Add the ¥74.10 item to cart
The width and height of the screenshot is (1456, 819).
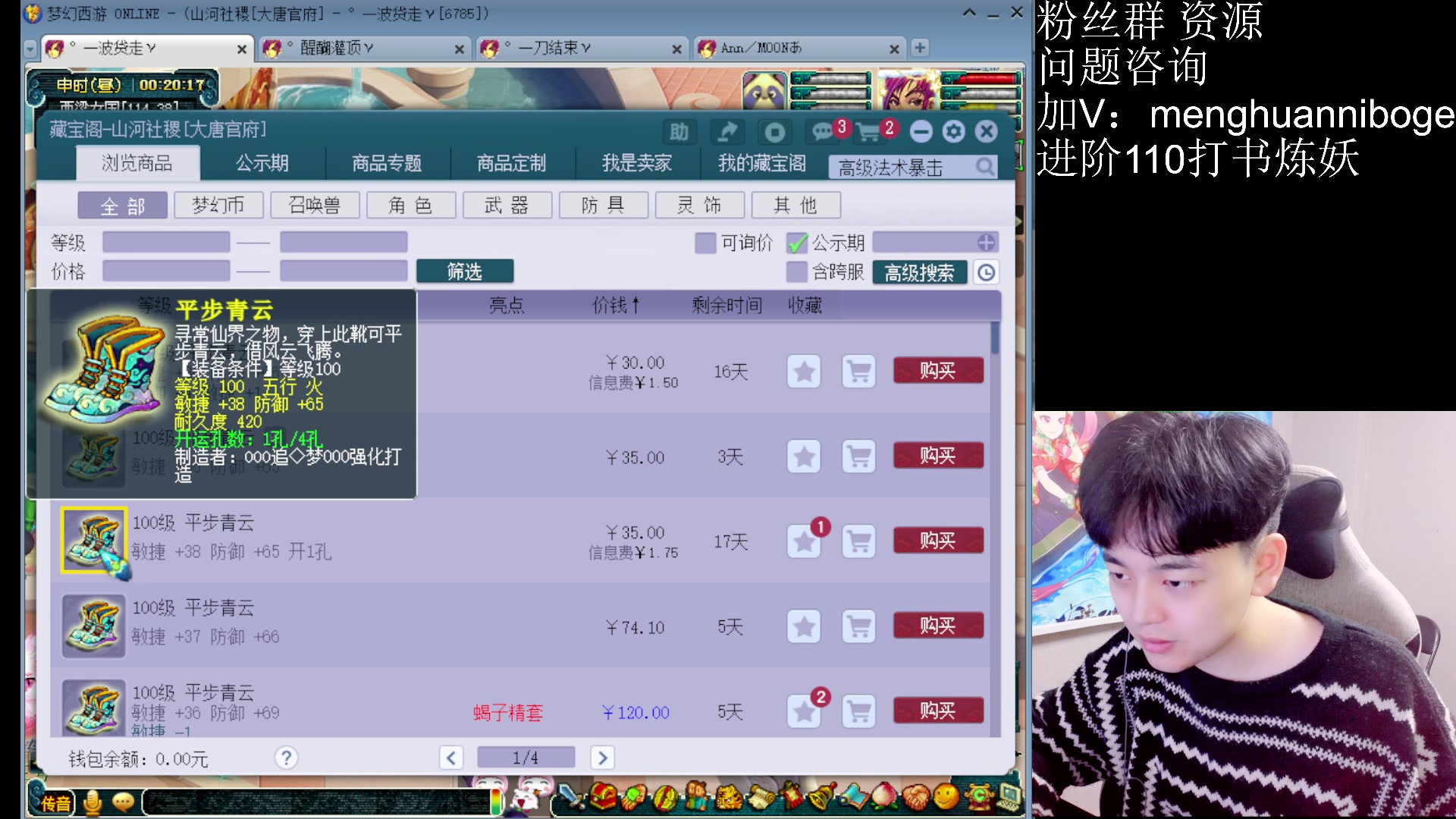[x=859, y=626]
